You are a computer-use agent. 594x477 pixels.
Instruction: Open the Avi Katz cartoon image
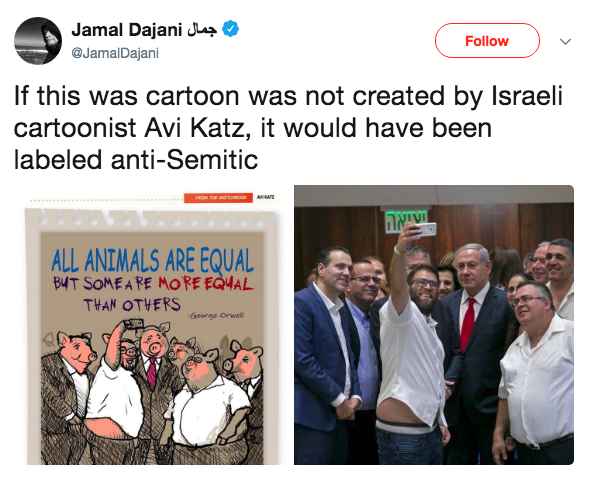[x=154, y=325]
